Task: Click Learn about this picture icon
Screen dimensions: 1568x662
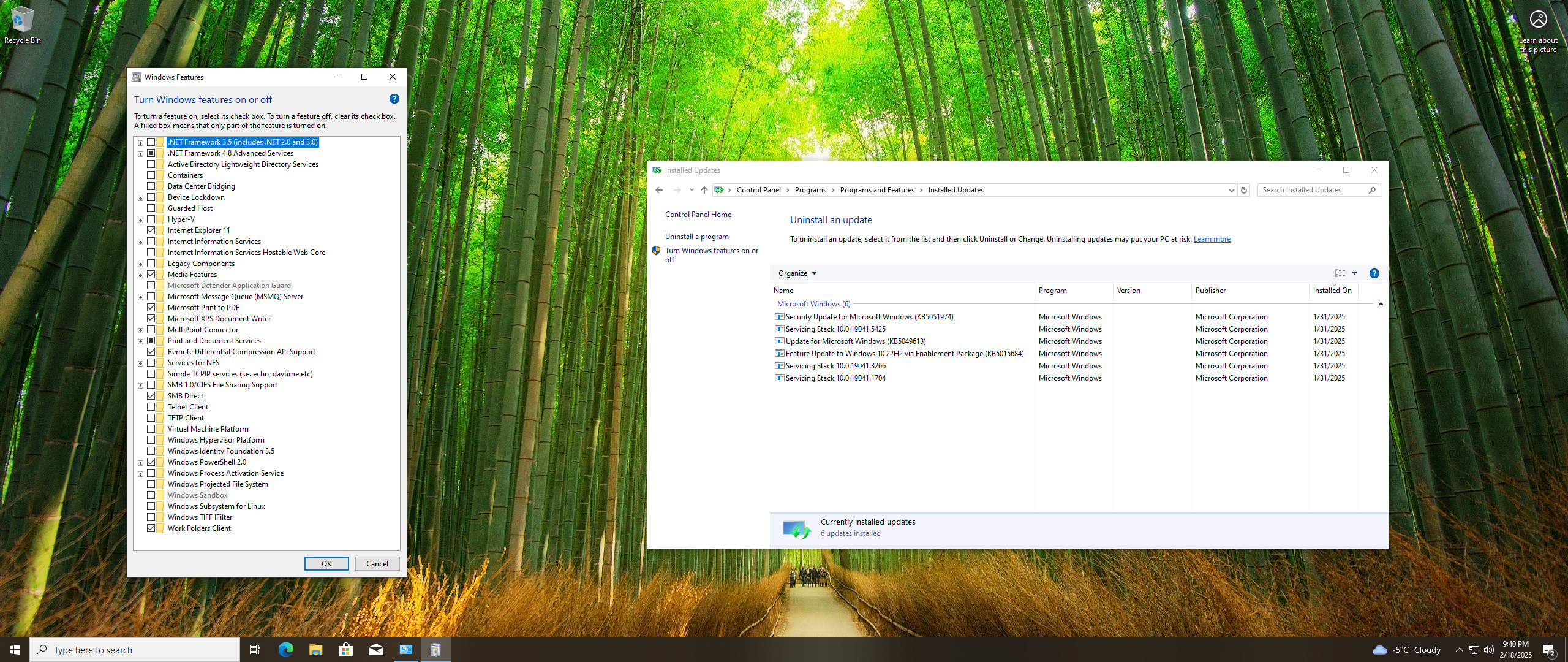Action: click(1538, 32)
